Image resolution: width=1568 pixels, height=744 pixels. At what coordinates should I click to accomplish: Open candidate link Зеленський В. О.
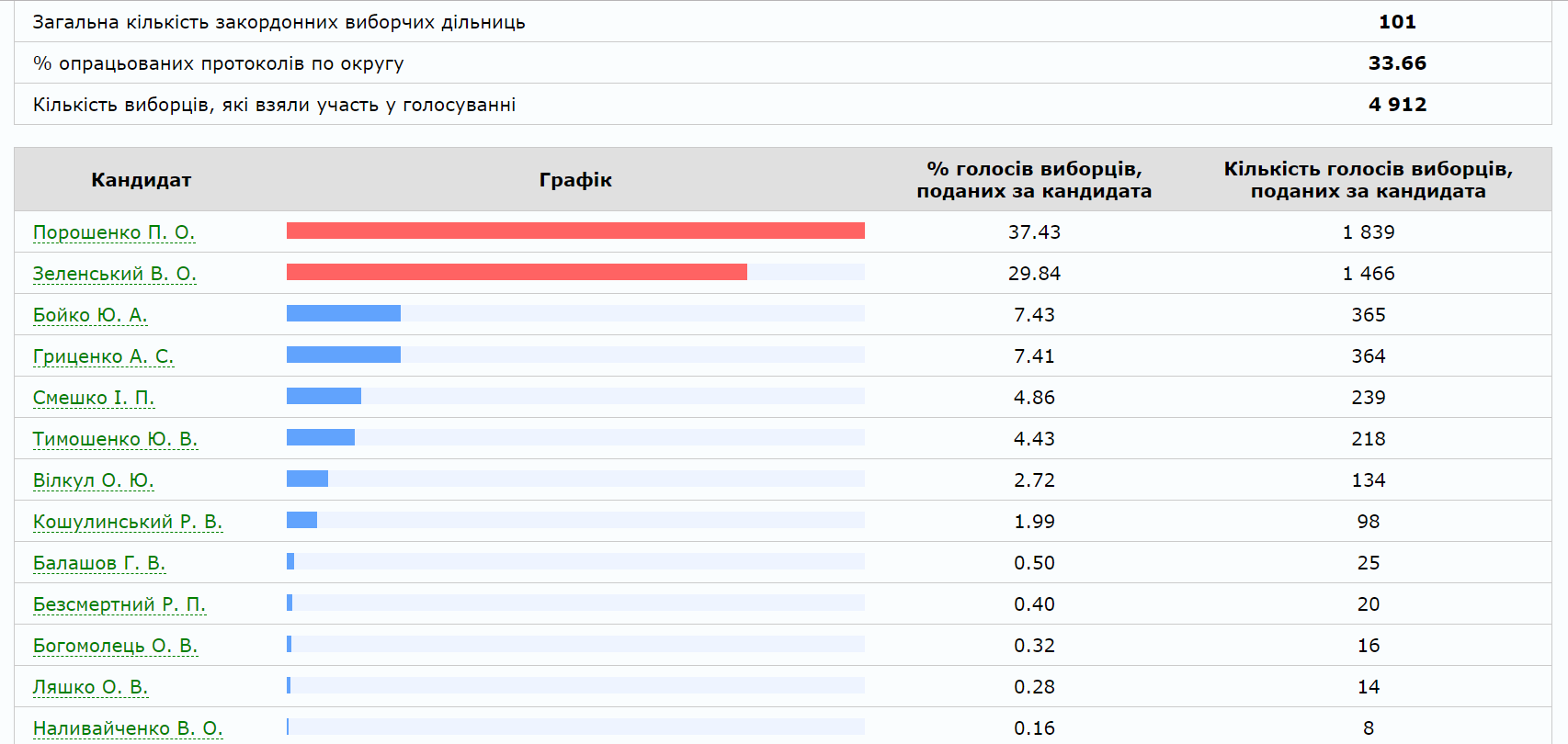(115, 274)
